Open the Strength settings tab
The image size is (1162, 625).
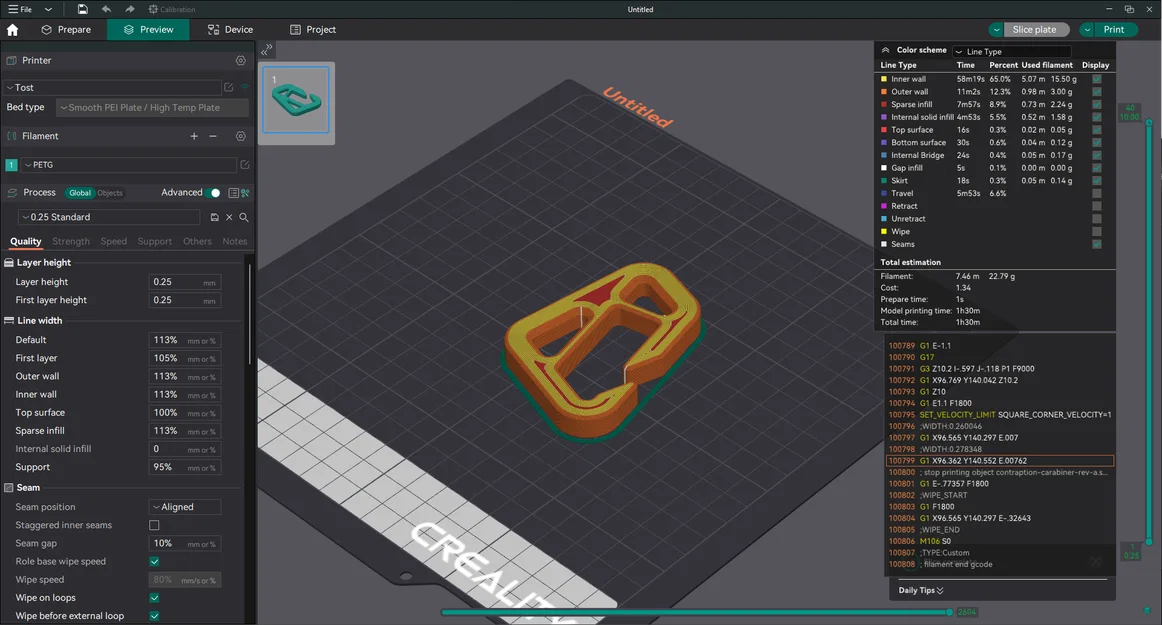pyautogui.click(x=71, y=242)
